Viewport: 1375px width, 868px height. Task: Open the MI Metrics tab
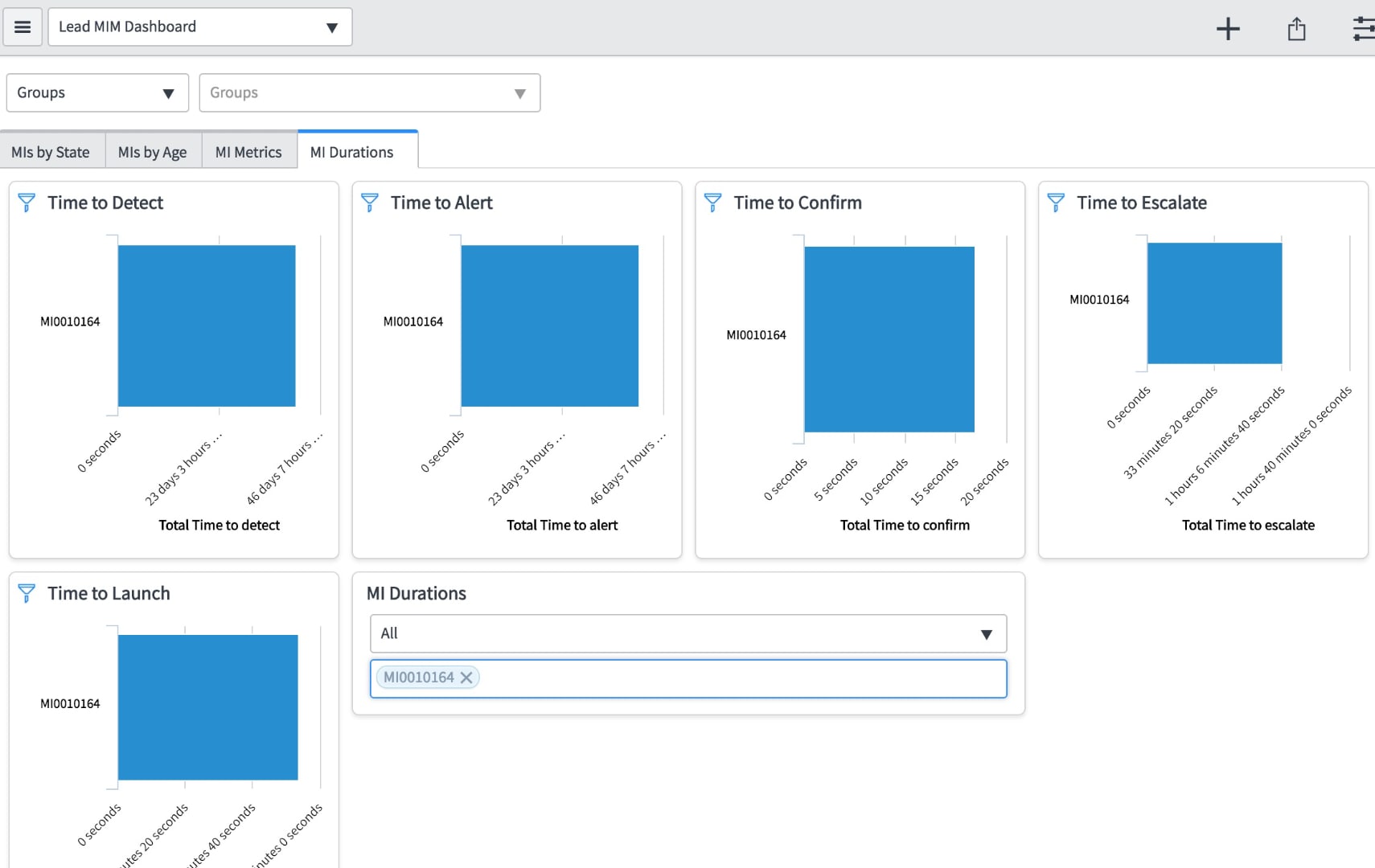pyautogui.click(x=248, y=151)
